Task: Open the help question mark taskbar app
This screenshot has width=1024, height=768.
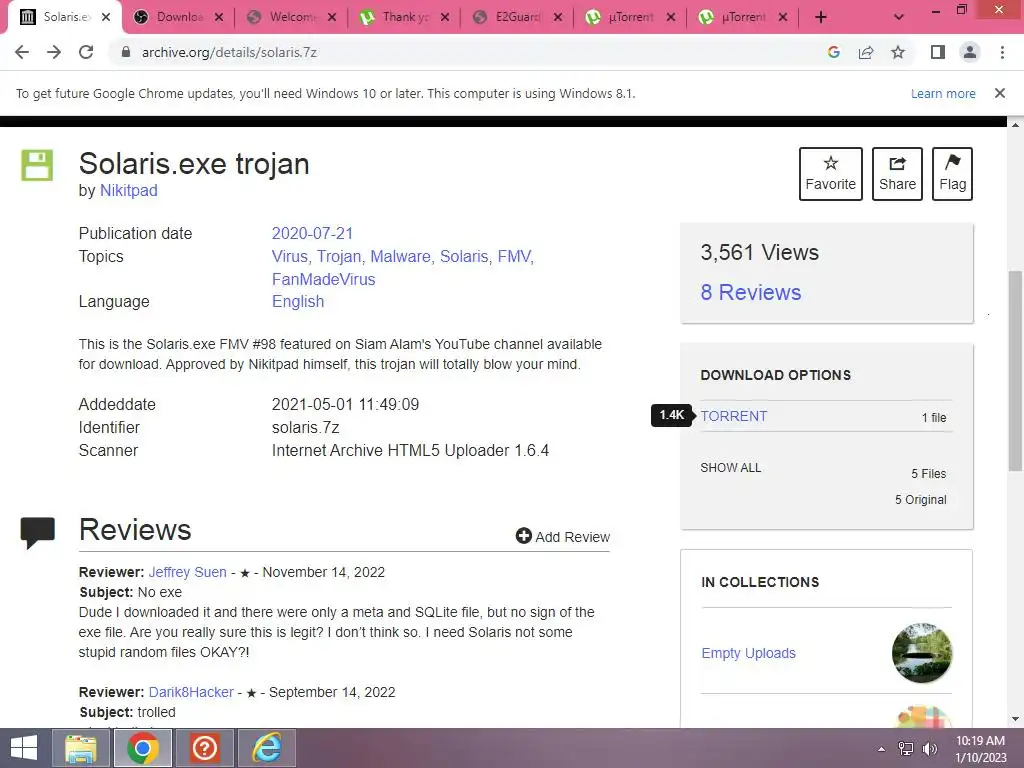Action: (204, 748)
